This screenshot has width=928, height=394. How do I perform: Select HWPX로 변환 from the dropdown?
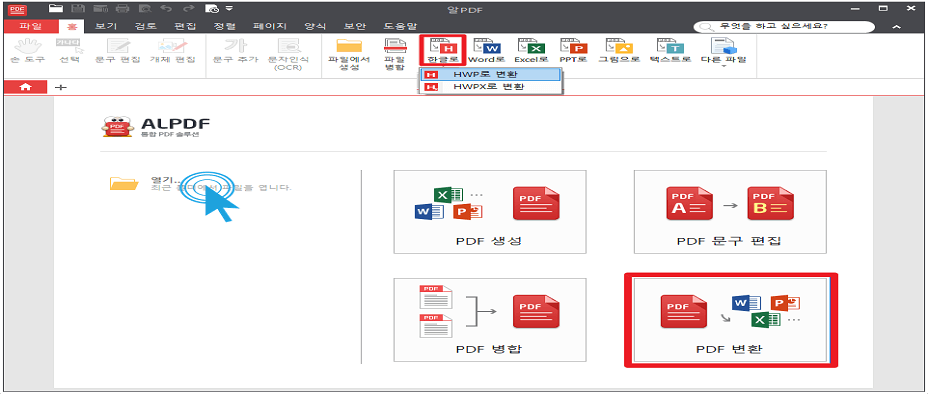pos(491,86)
